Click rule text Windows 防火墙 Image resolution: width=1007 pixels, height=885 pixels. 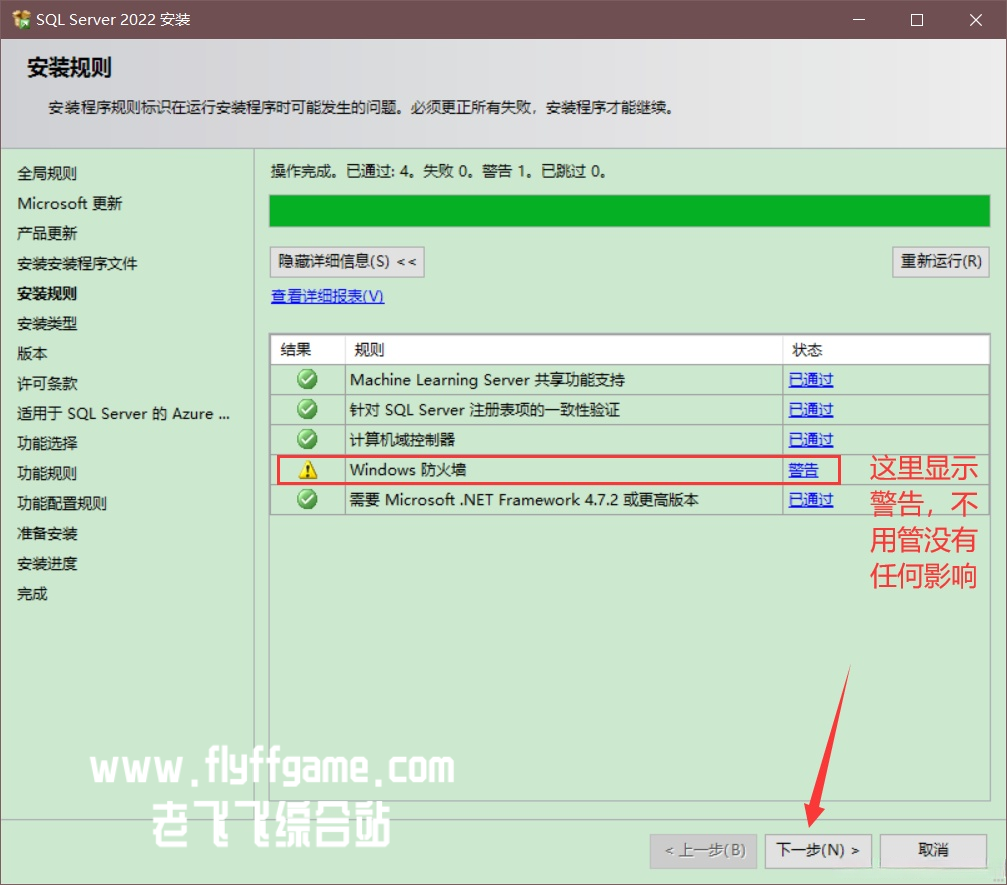click(408, 469)
